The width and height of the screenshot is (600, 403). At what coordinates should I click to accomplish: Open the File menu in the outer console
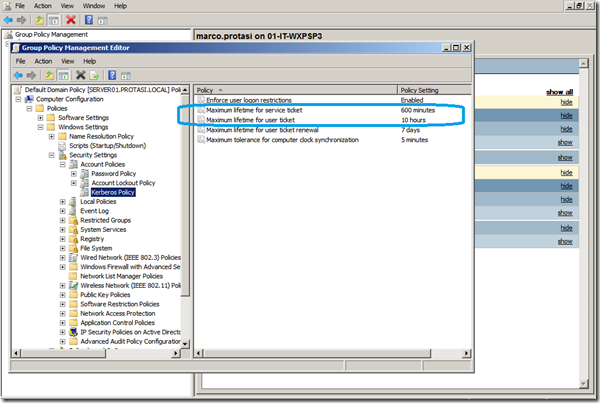pos(20,6)
